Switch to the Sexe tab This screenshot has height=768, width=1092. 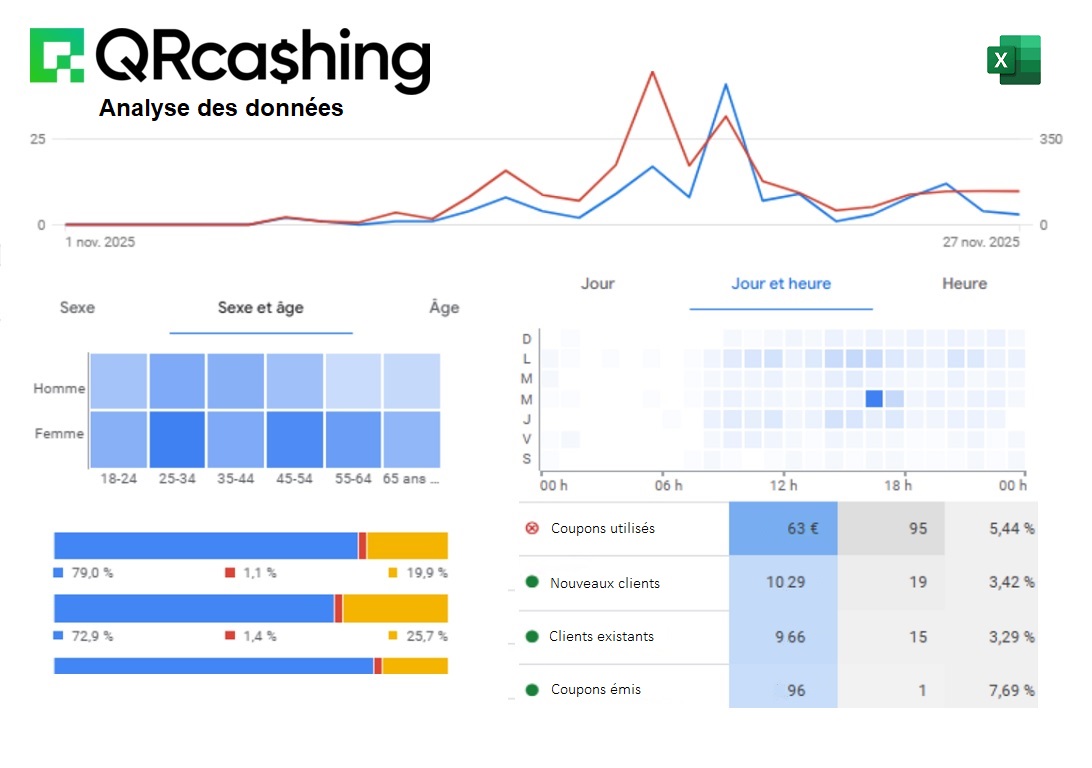[77, 308]
